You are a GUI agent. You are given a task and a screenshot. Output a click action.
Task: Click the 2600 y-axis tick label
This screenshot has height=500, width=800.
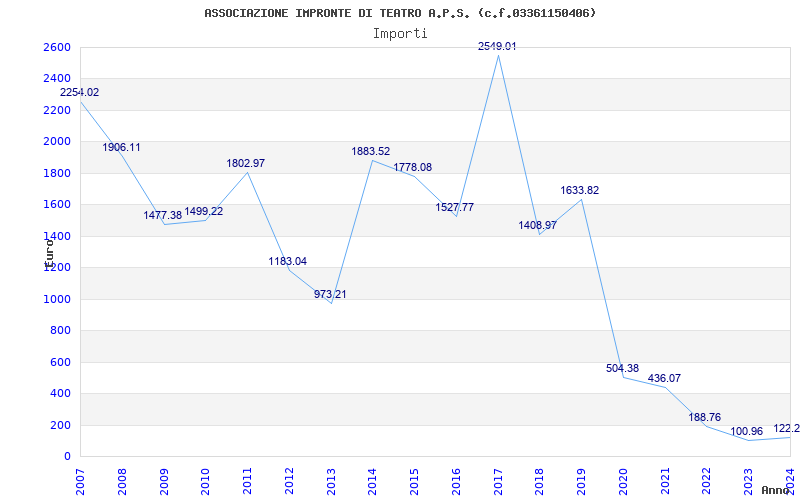(x=57, y=47)
